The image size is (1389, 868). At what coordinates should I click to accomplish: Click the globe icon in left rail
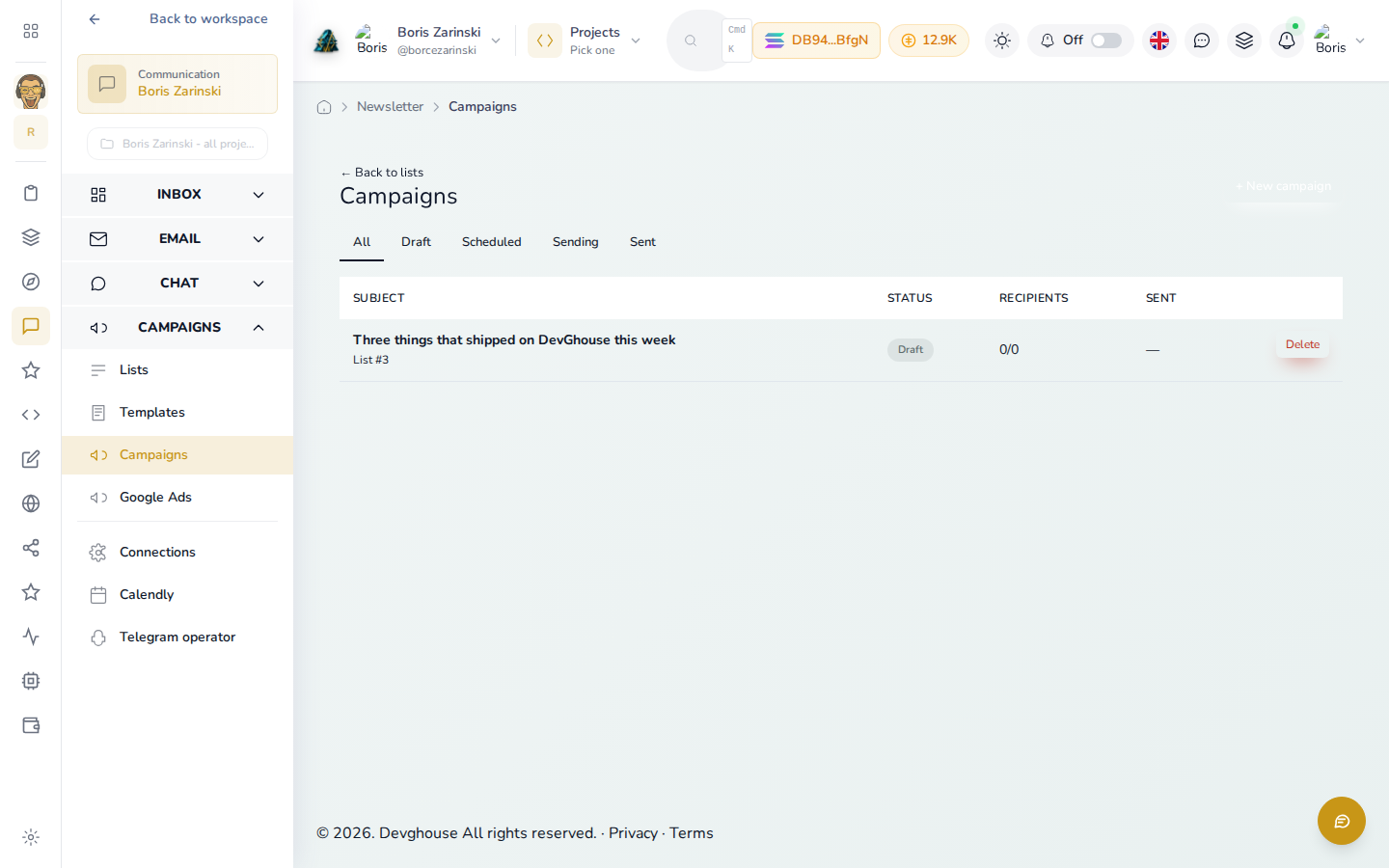(31, 503)
